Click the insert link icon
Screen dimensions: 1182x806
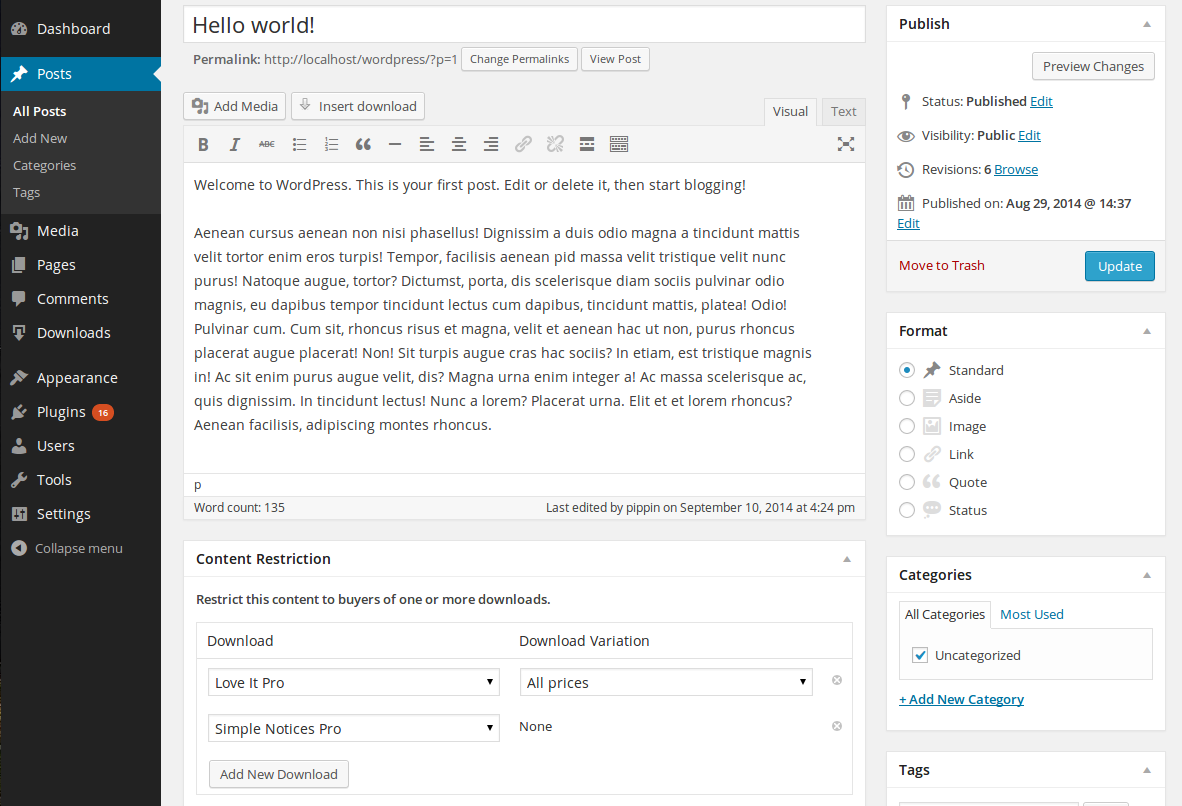tap(523, 145)
